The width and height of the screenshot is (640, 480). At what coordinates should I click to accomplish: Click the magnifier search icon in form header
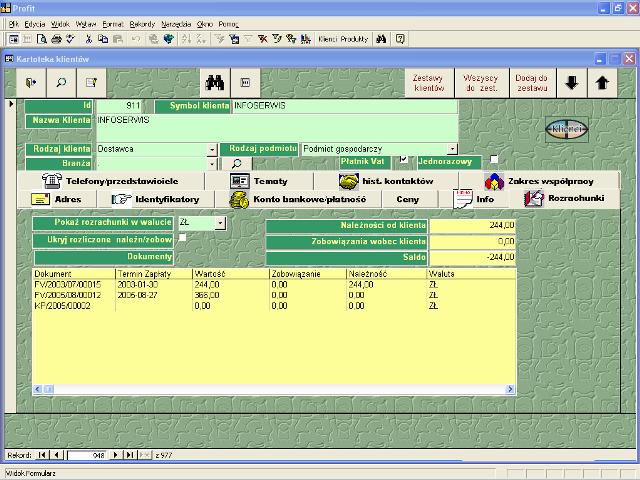click(61, 83)
